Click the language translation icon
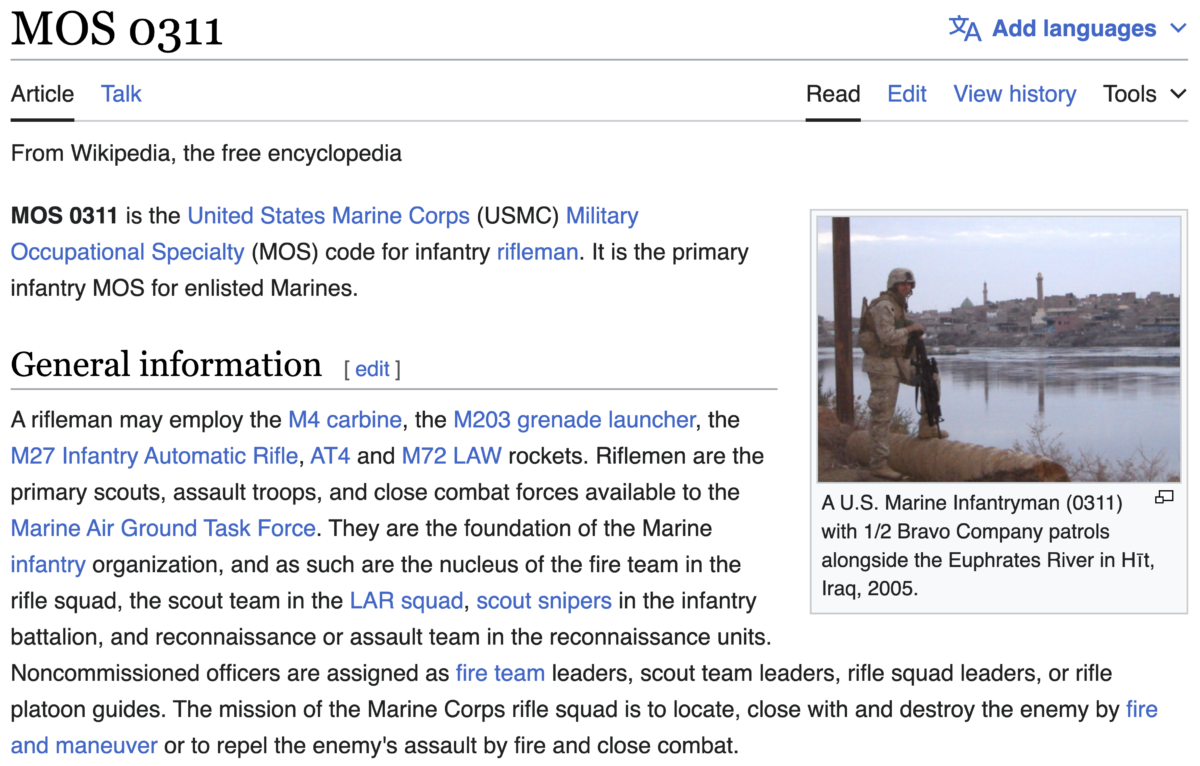Image resolution: width=1200 pixels, height=766 pixels. click(965, 28)
